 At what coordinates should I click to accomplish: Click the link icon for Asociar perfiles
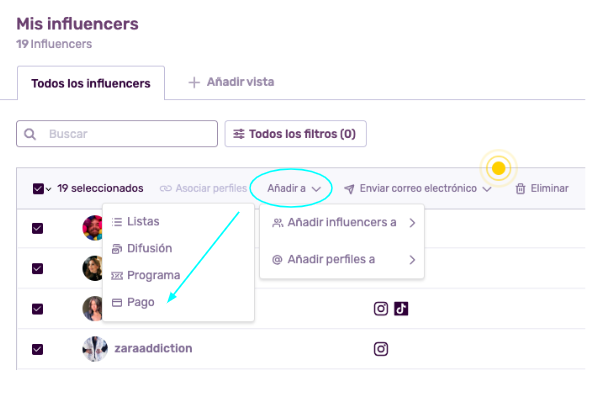pyautogui.click(x=166, y=188)
